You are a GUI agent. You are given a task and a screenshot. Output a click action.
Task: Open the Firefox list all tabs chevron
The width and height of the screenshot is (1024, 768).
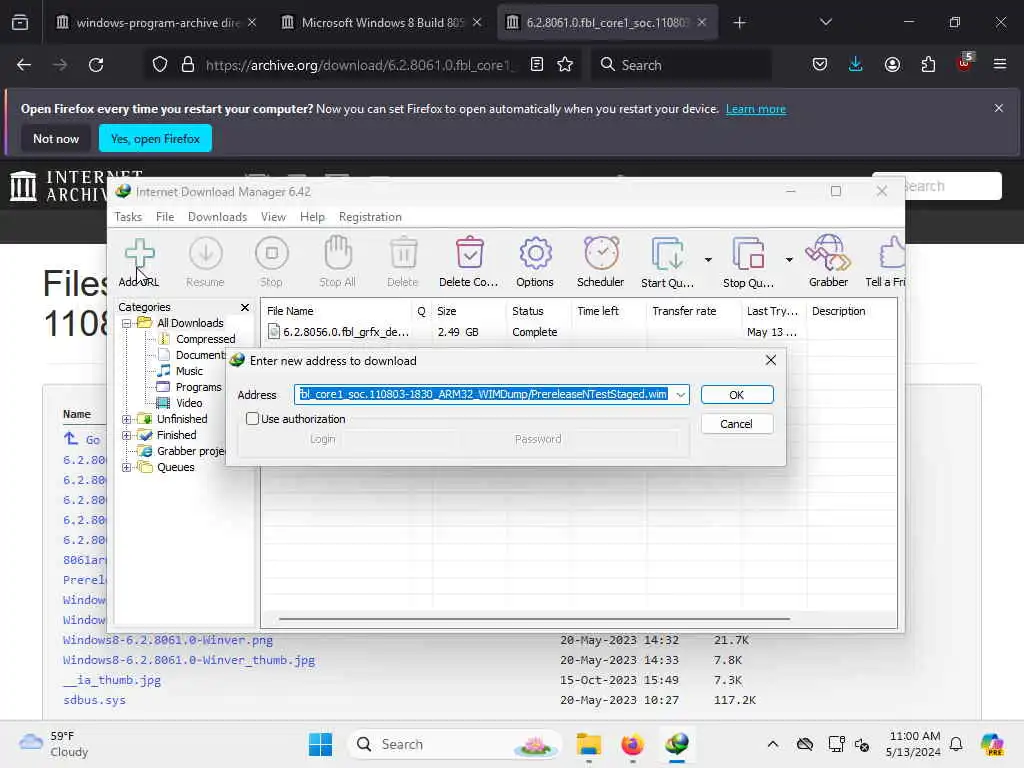[825, 22]
